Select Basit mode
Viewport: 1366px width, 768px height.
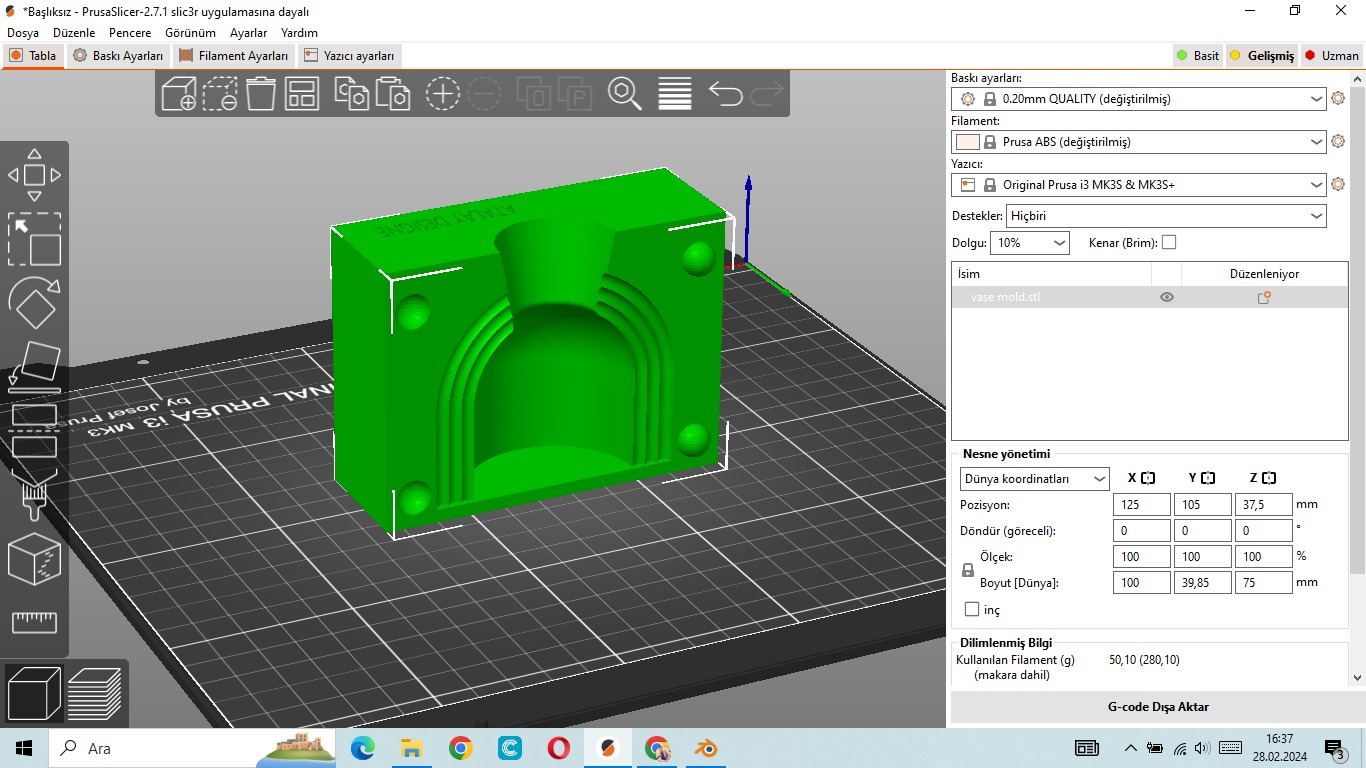tap(1197, 55)
